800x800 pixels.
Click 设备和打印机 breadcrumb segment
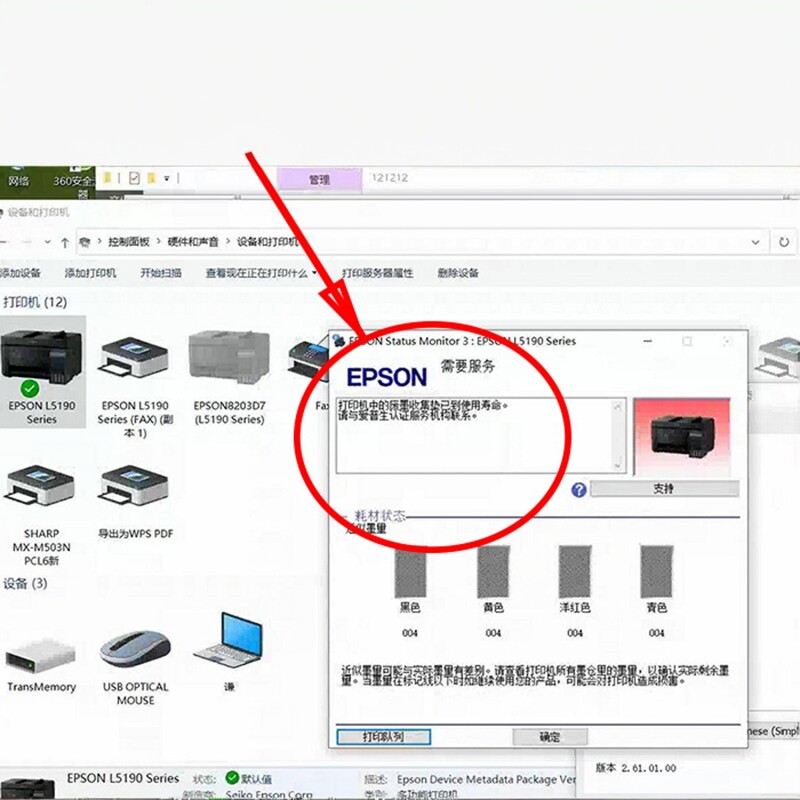coord(267,242)
